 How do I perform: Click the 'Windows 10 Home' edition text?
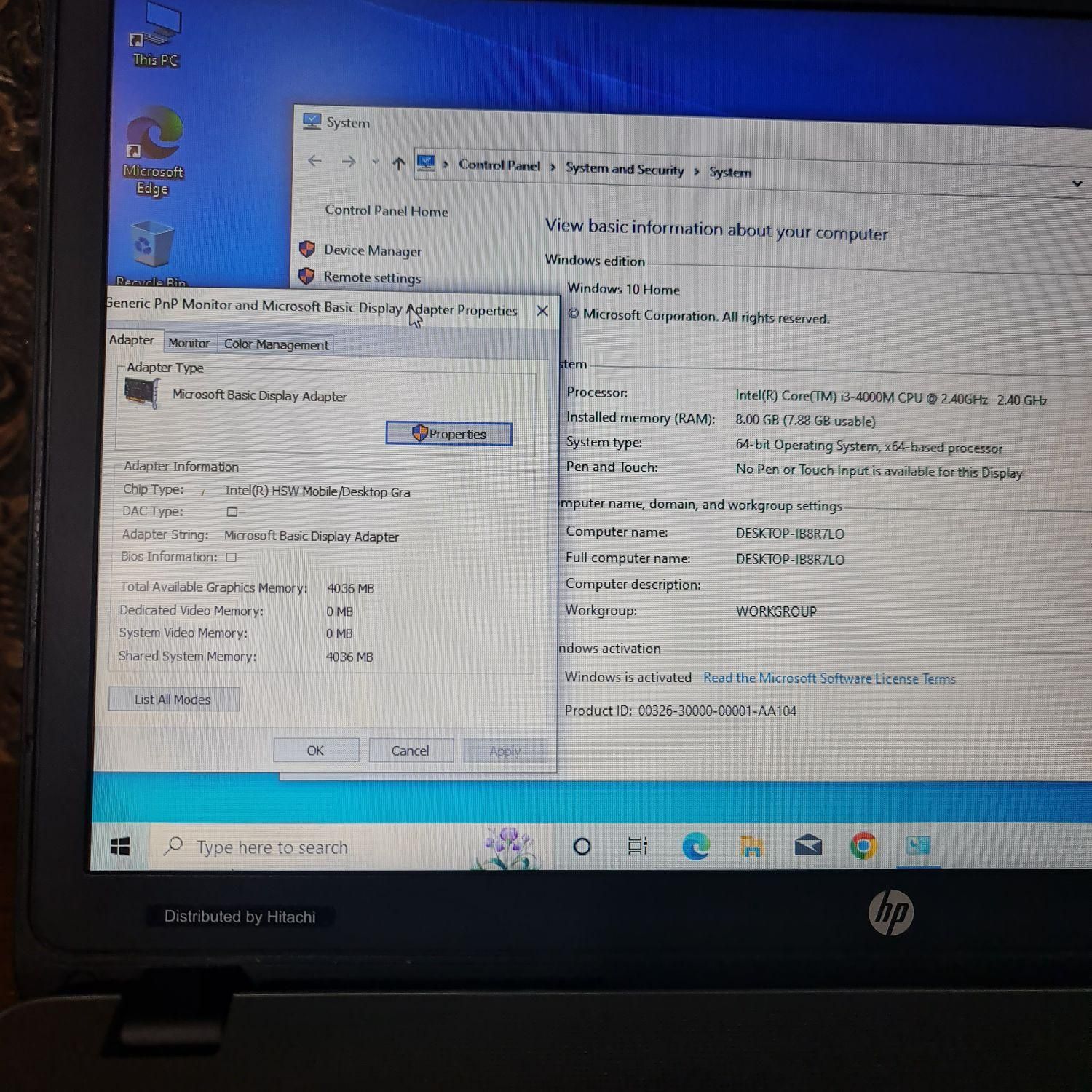(x=623, y=289)
